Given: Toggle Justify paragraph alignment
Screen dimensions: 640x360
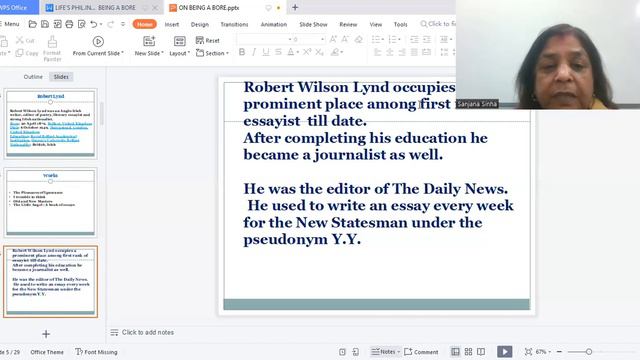Looking at the screenshot, I should (x=414, y=52).
